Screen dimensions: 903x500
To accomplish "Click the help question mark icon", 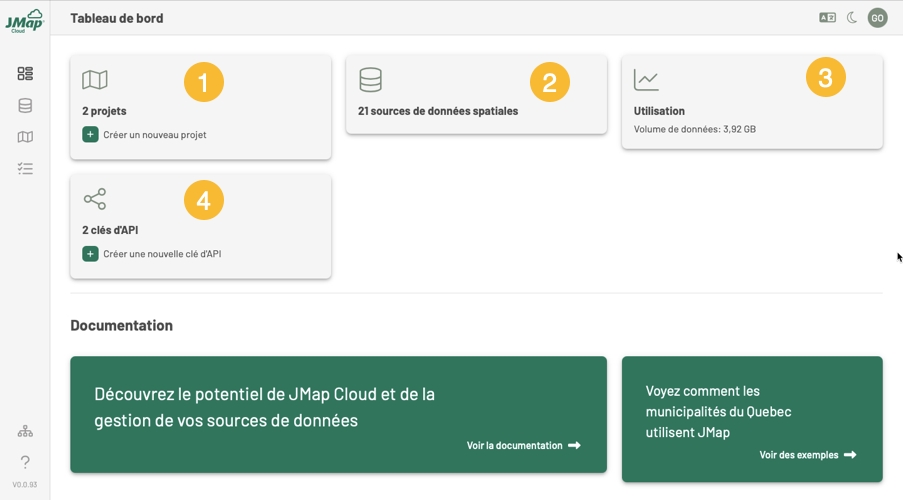I will pos(25,462).
